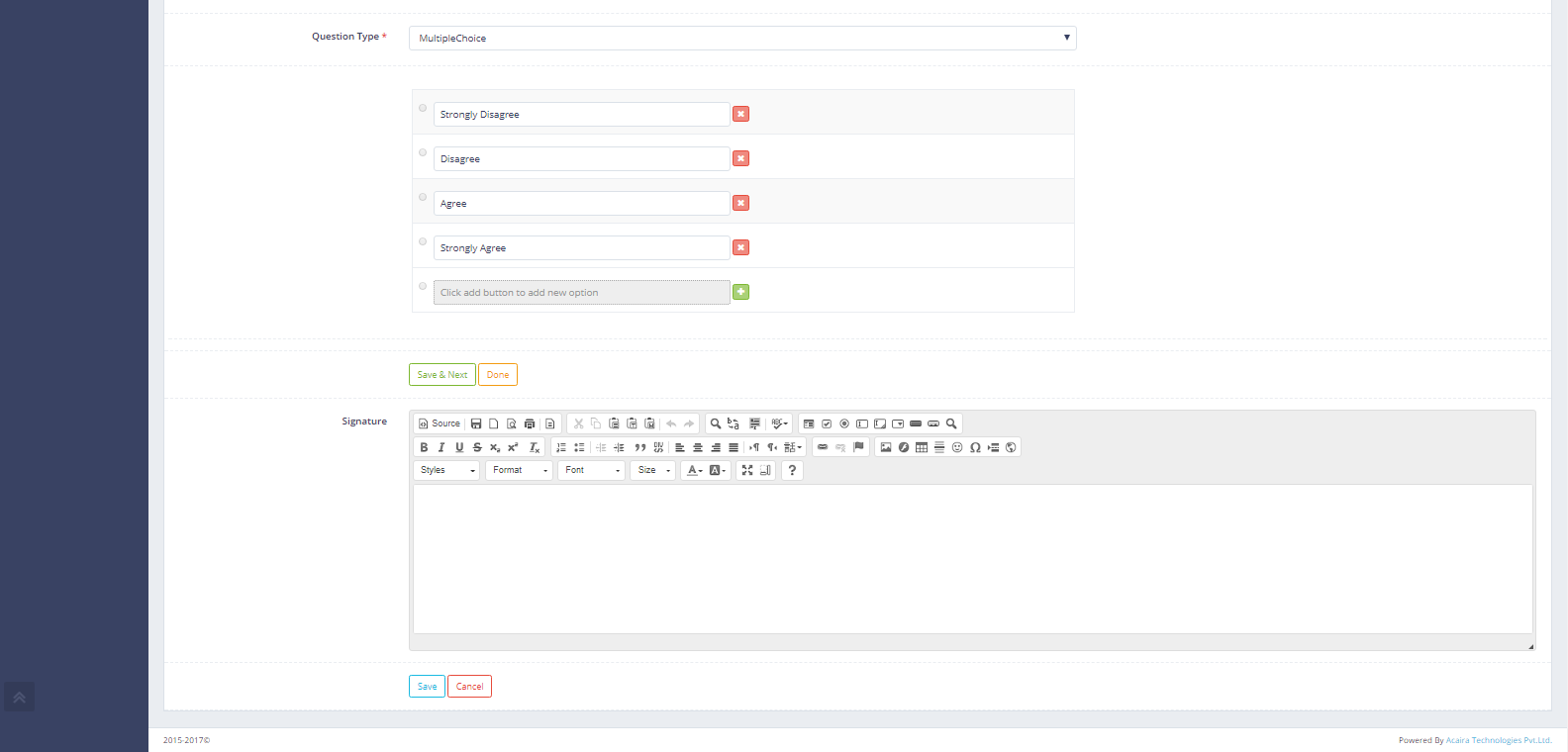Screen dimensions: 1568x752
Task: Click the Source view button
Action: [440, 423]
